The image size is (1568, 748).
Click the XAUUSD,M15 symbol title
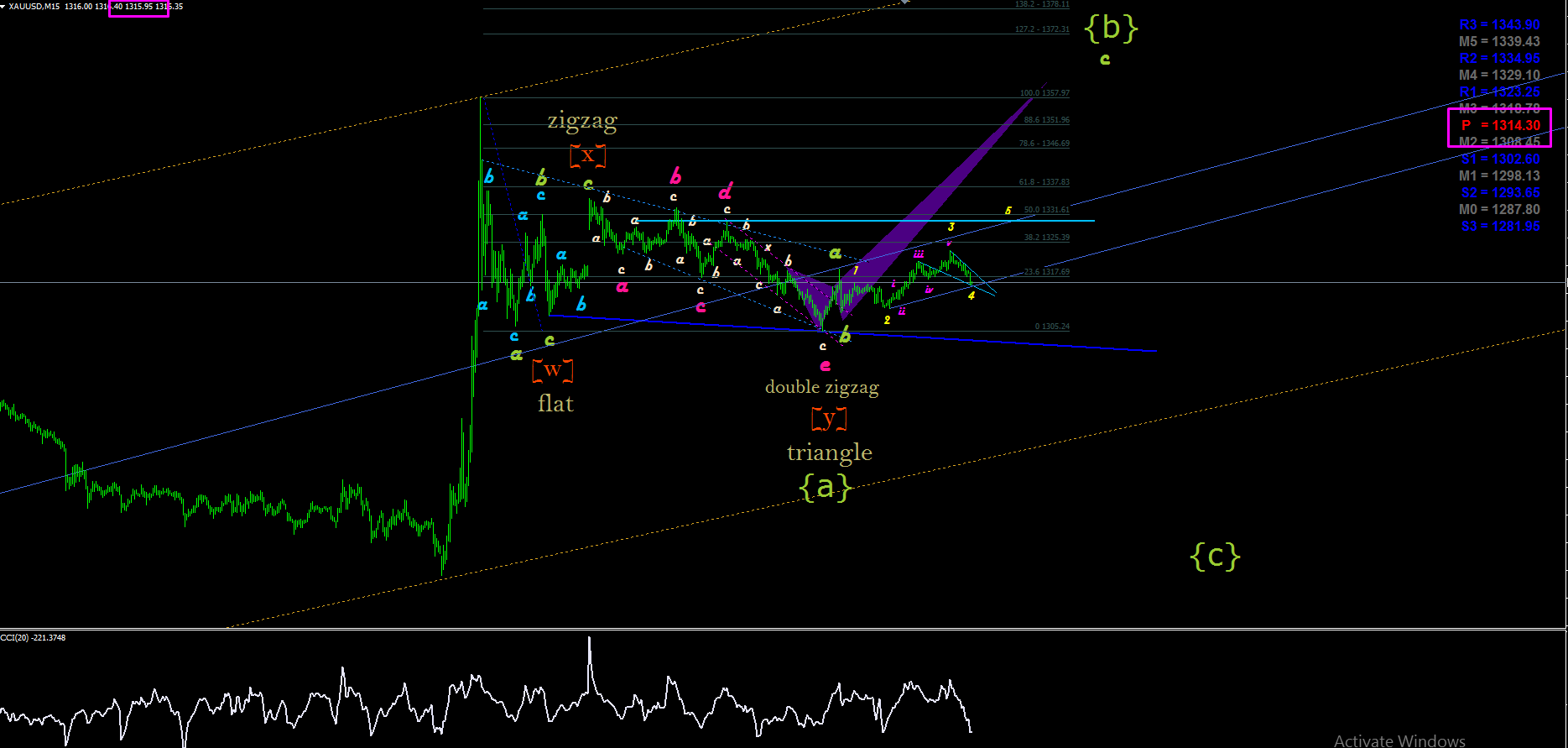(34, 6)
